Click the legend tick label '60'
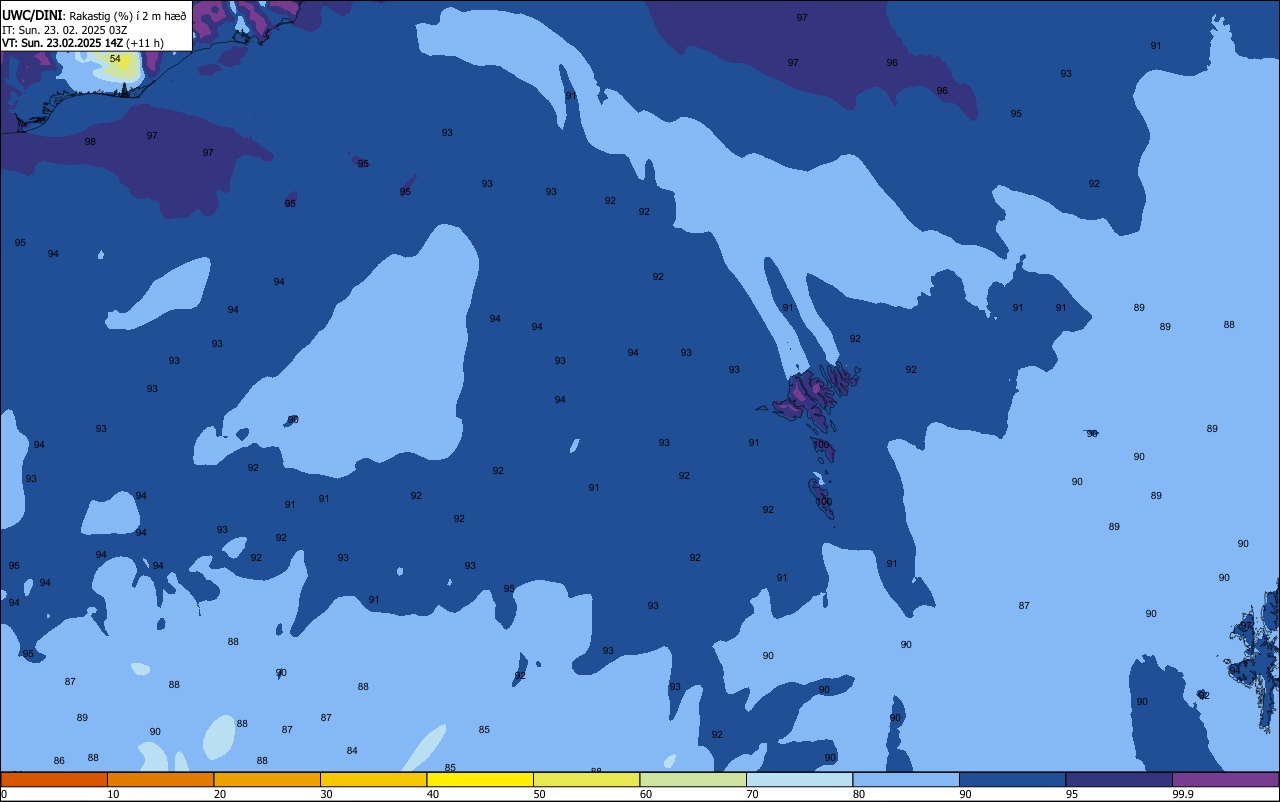 [645, 794]
